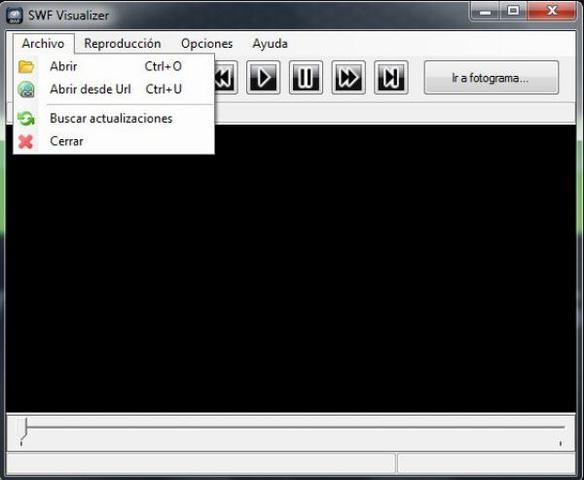Viewport: 584px width, 480px height.
Task: Click the fast-forward button
Action: (348, 77)
